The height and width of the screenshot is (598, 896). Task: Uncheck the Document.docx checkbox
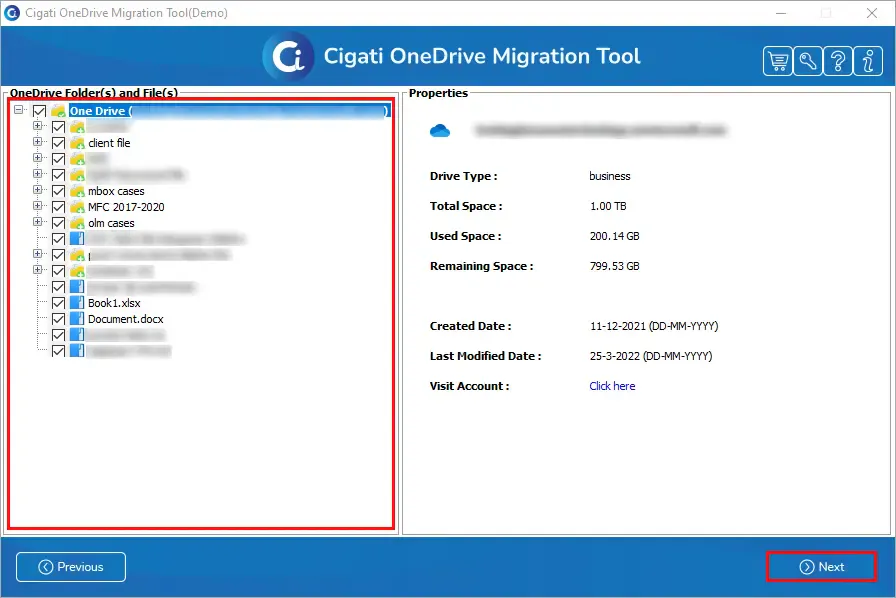click(x=58, y=319)
